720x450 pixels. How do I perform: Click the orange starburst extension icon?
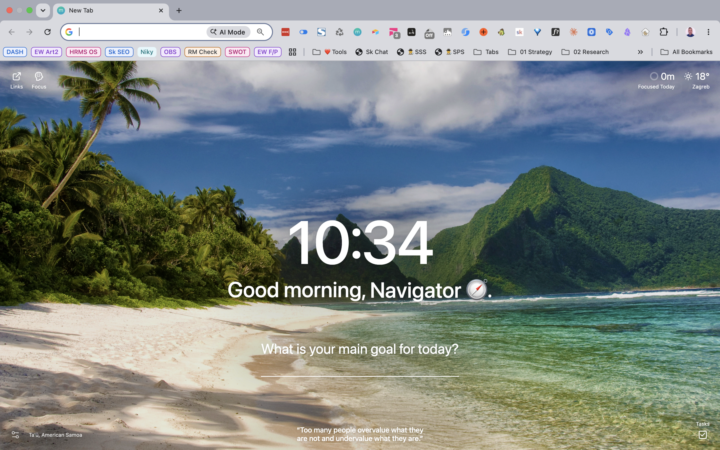point(573,32)
